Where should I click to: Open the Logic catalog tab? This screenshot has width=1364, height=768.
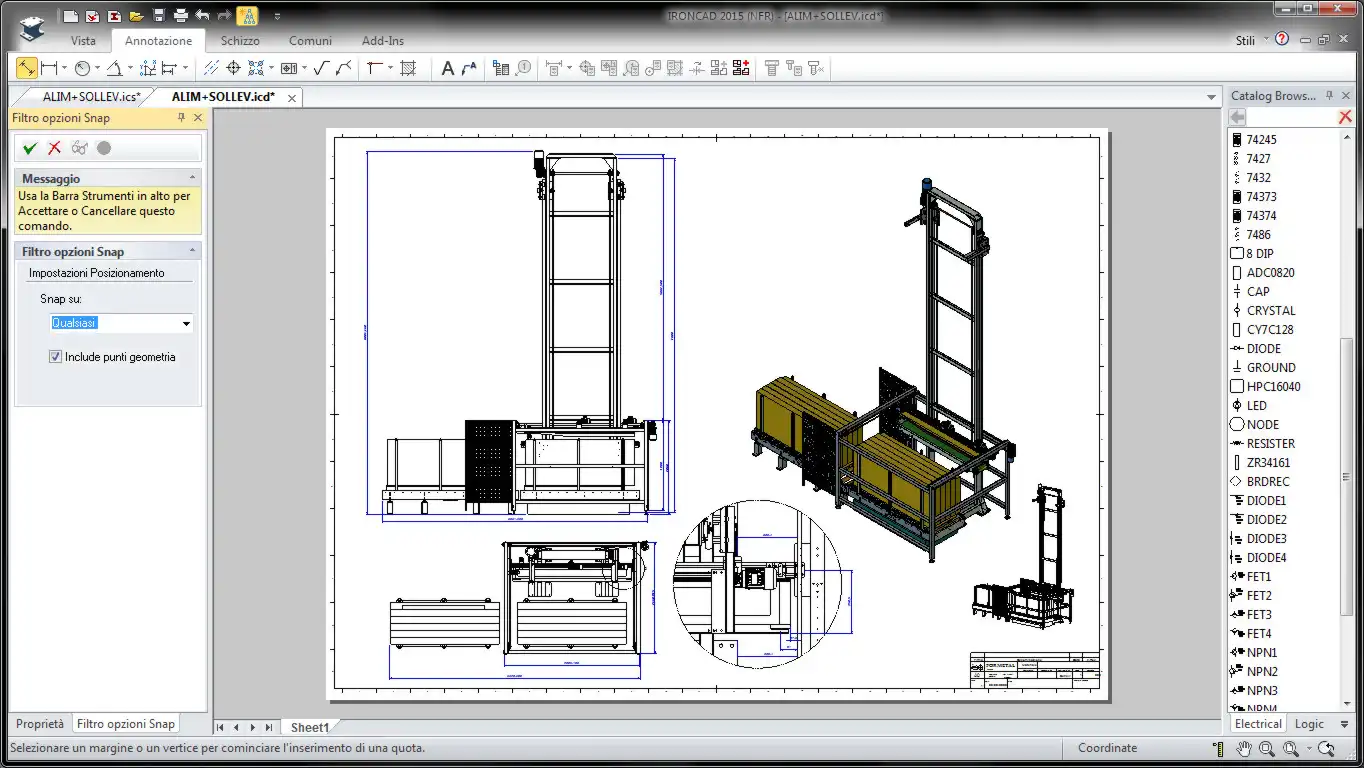[x=1309, y=724]
